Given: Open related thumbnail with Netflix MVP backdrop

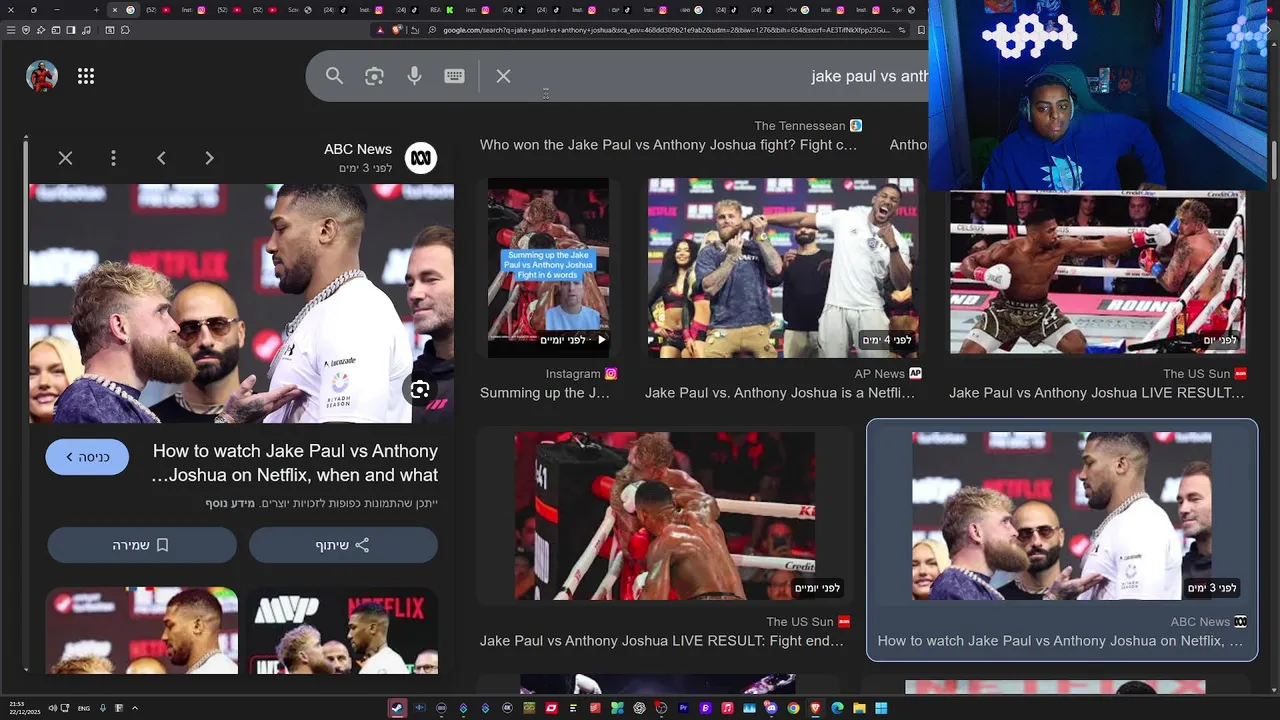Looking at the screenshot, I should coord(343,630).
